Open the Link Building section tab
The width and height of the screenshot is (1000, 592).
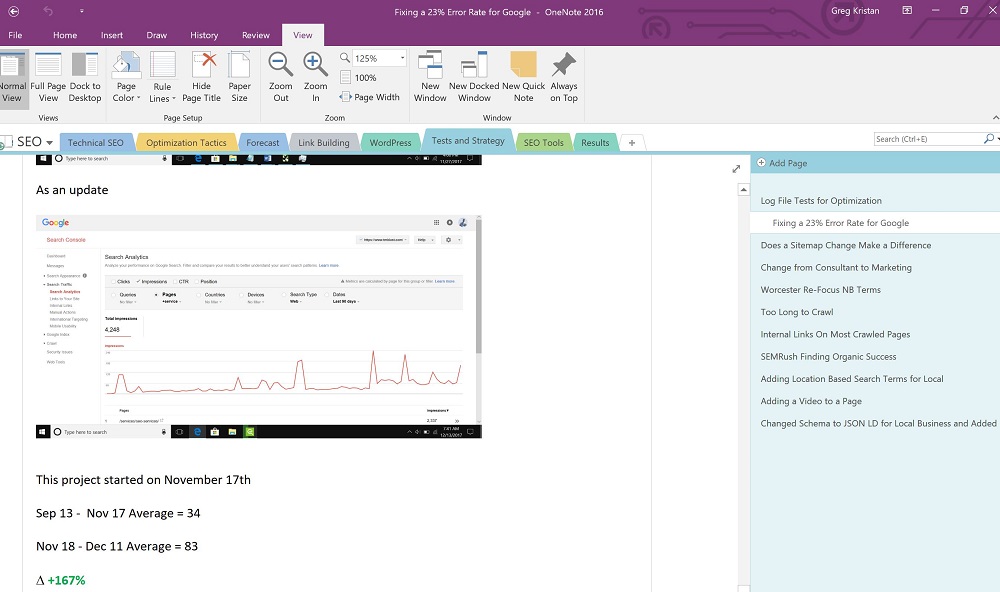[x=323, y=142]
